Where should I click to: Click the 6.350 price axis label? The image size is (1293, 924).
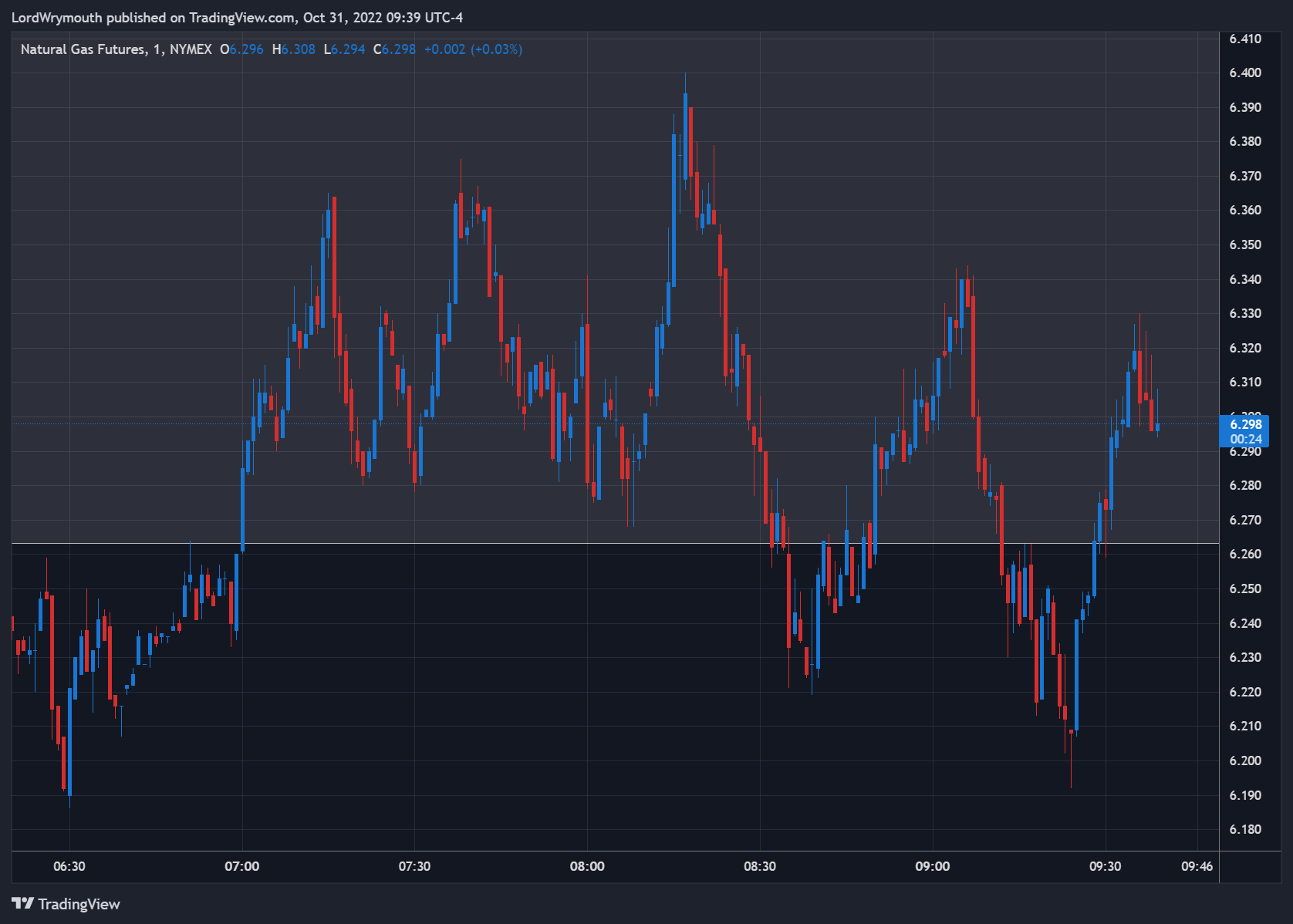pos(1245,244)
